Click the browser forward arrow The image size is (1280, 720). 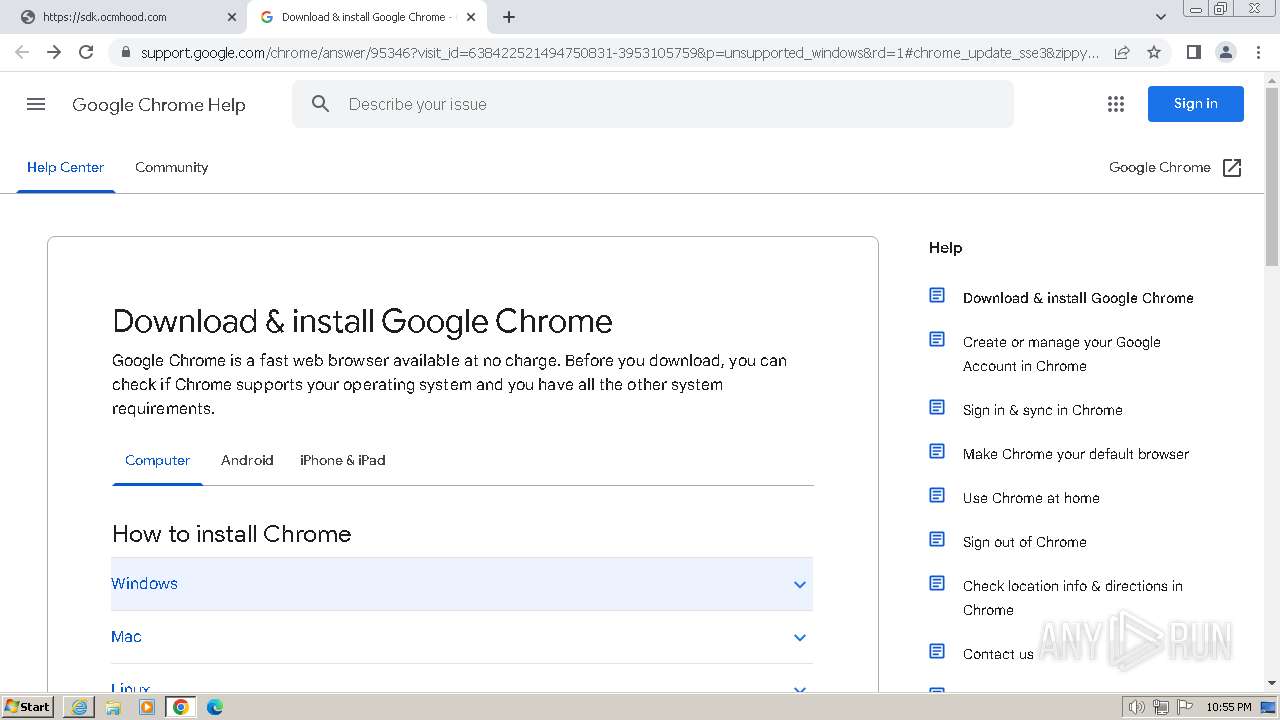point(54,52)
